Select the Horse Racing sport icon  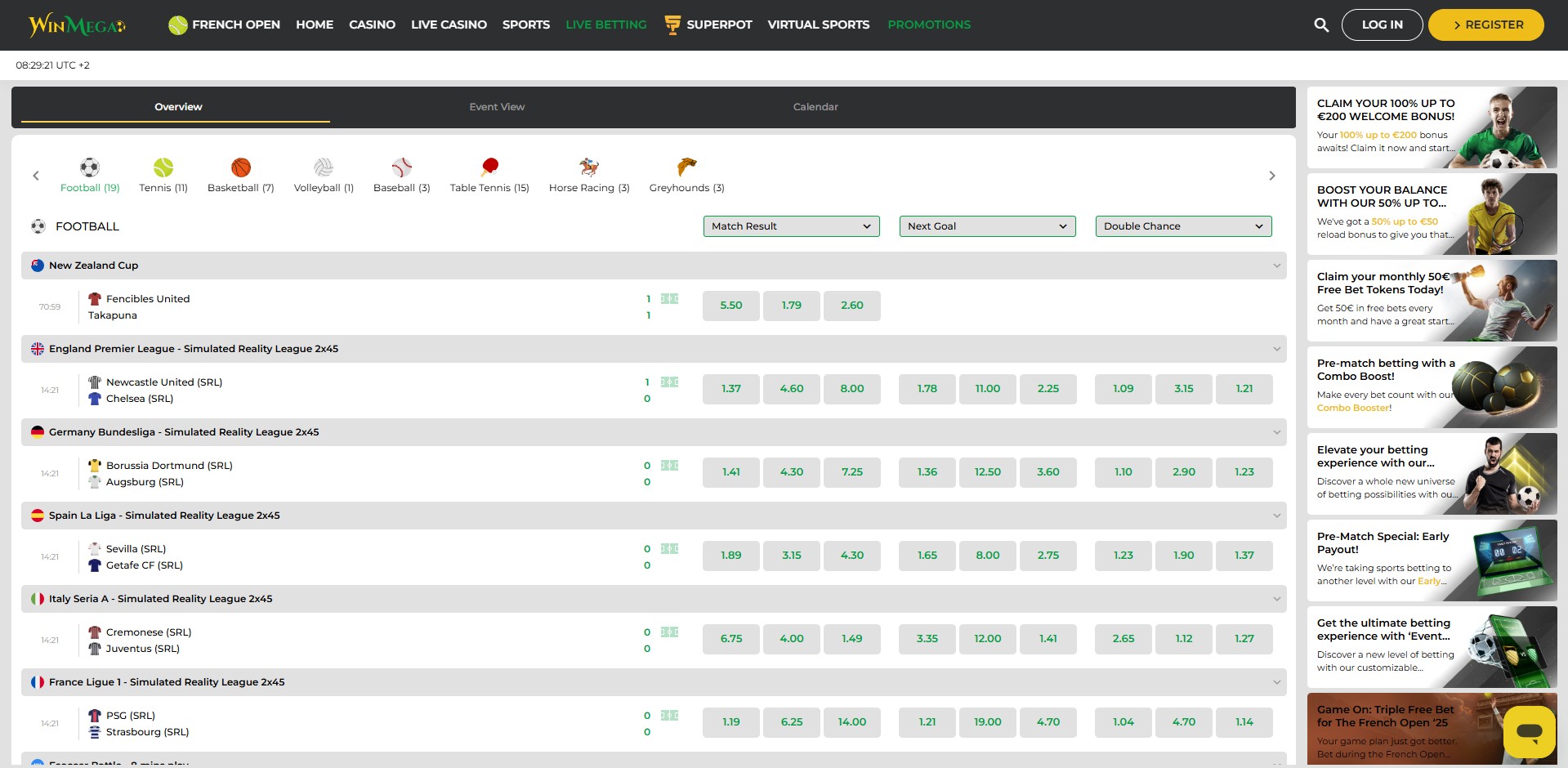(x=589, y=167)
